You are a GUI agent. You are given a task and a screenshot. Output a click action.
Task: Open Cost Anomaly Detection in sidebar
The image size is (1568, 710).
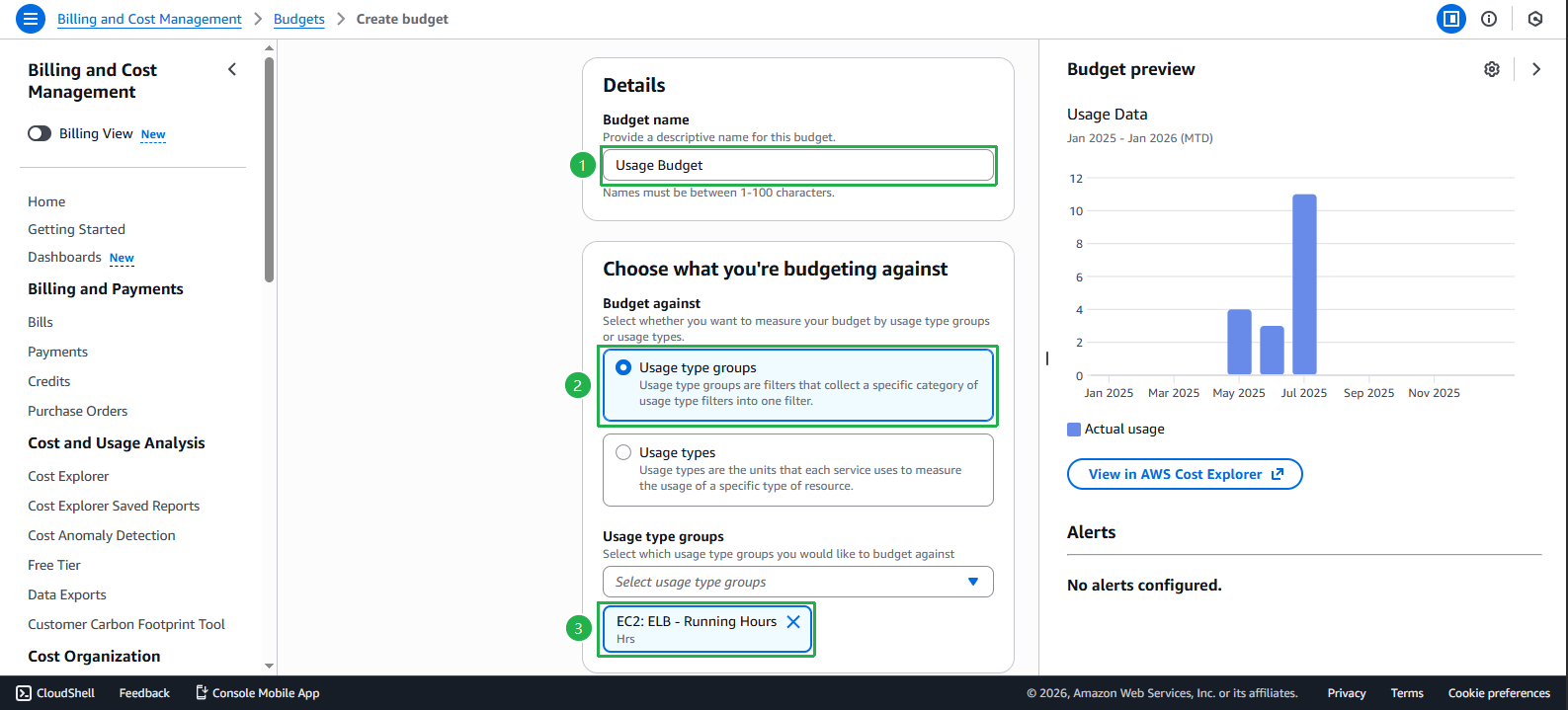tap(102, 535)
